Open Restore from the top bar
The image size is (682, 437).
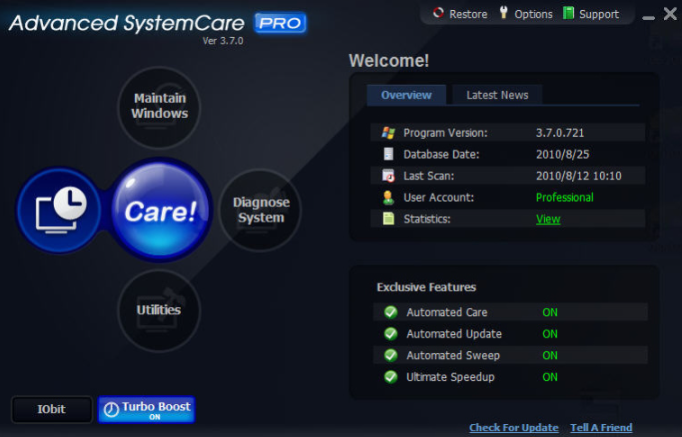point(460,14)
